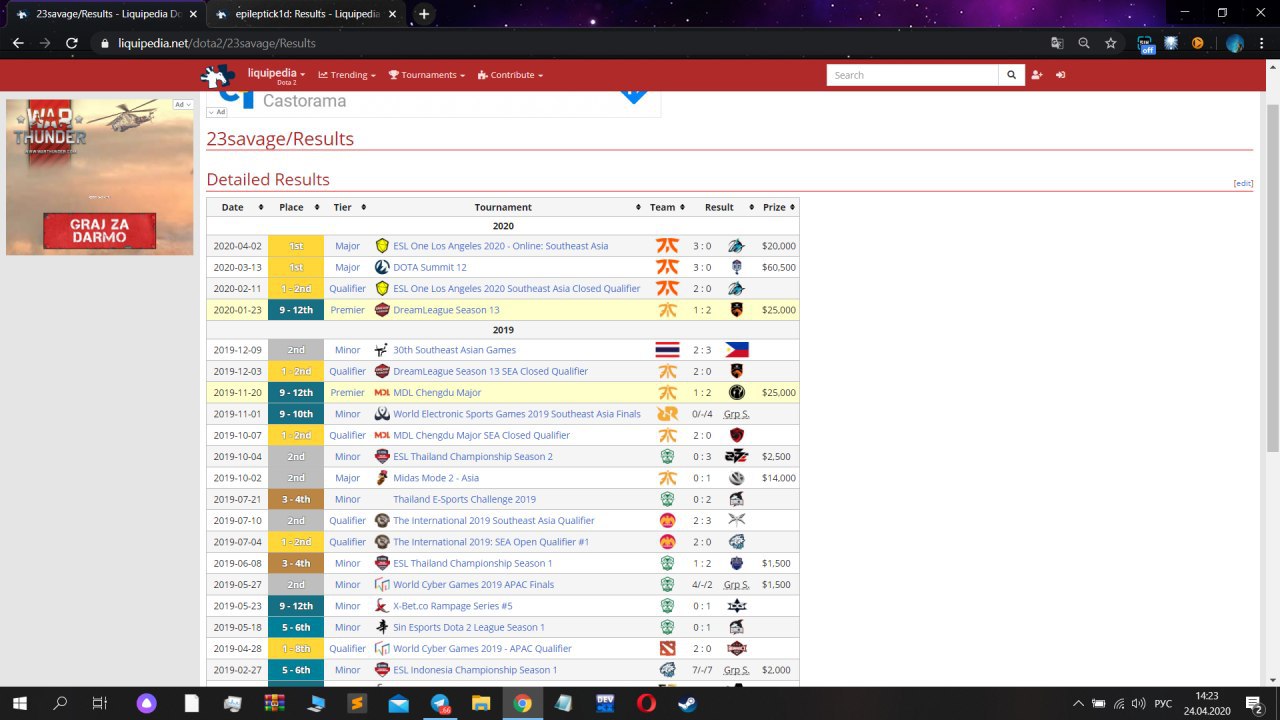Open Chrome three-dot menu
Viewport: 1280px width, 720px height.
click(1262, 43)
